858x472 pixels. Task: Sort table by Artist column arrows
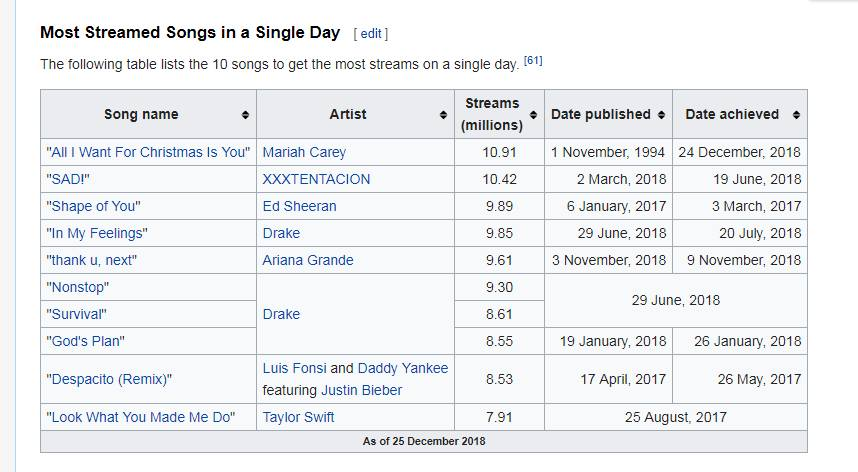click(x=443, y=115)
